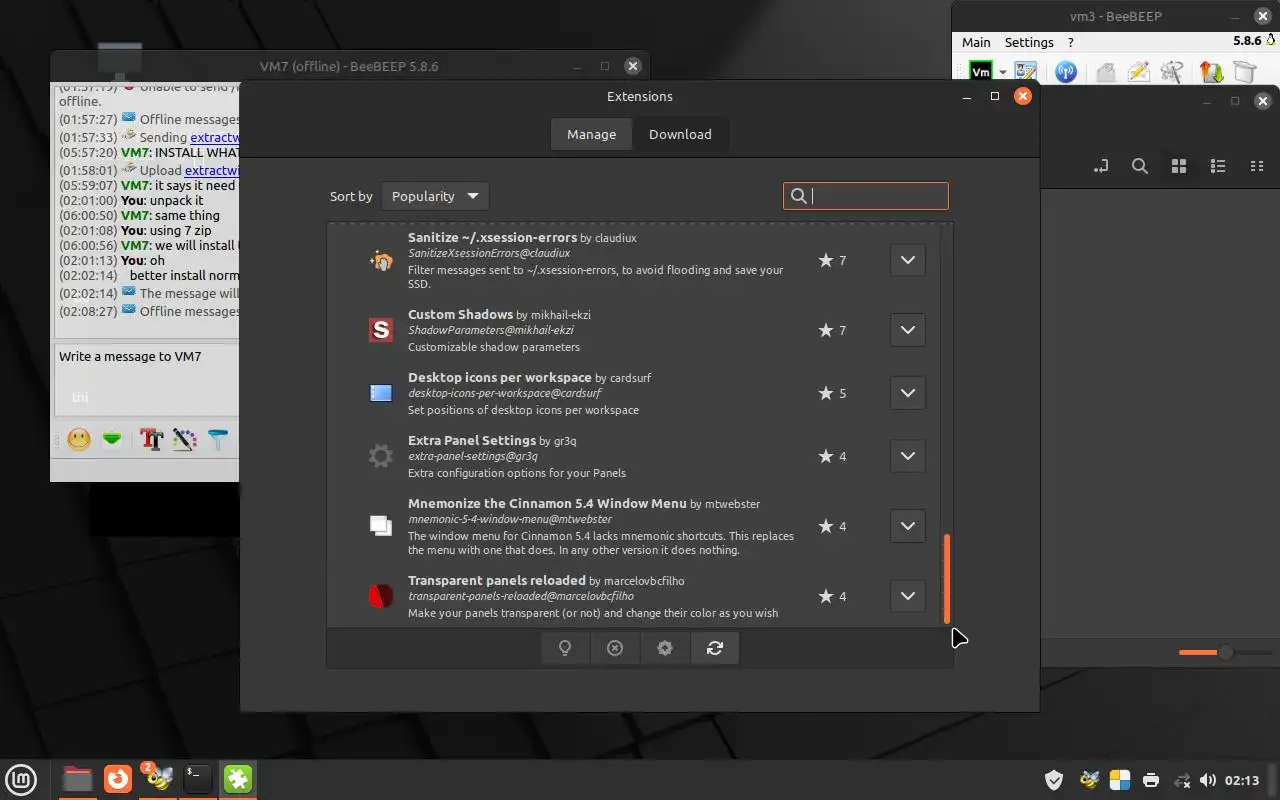Expand Custom Shadows extension options
The width and height of the screenshot is (1280, 800).
[907, 330]
